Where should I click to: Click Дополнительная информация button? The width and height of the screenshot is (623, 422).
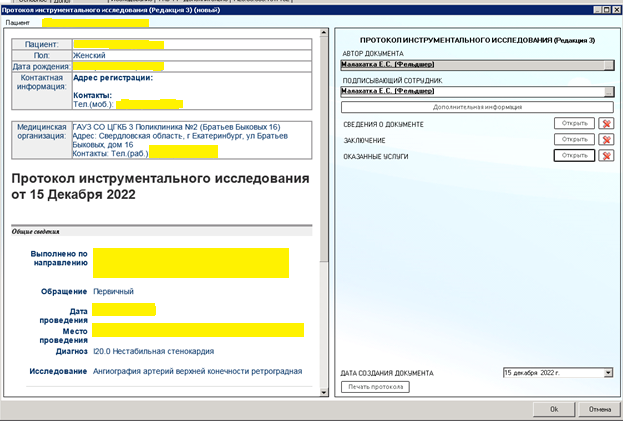pyautogui.click(x=477, y=107)
